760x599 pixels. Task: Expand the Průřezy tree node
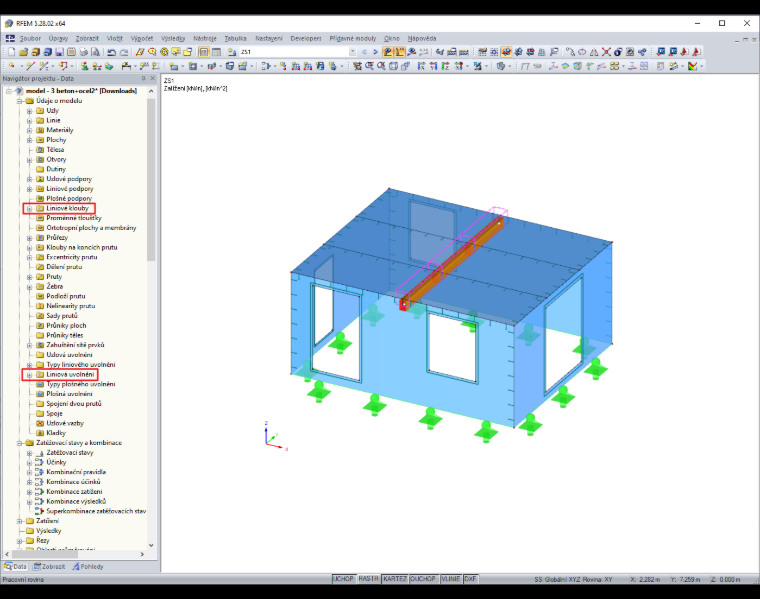(29, 238)
